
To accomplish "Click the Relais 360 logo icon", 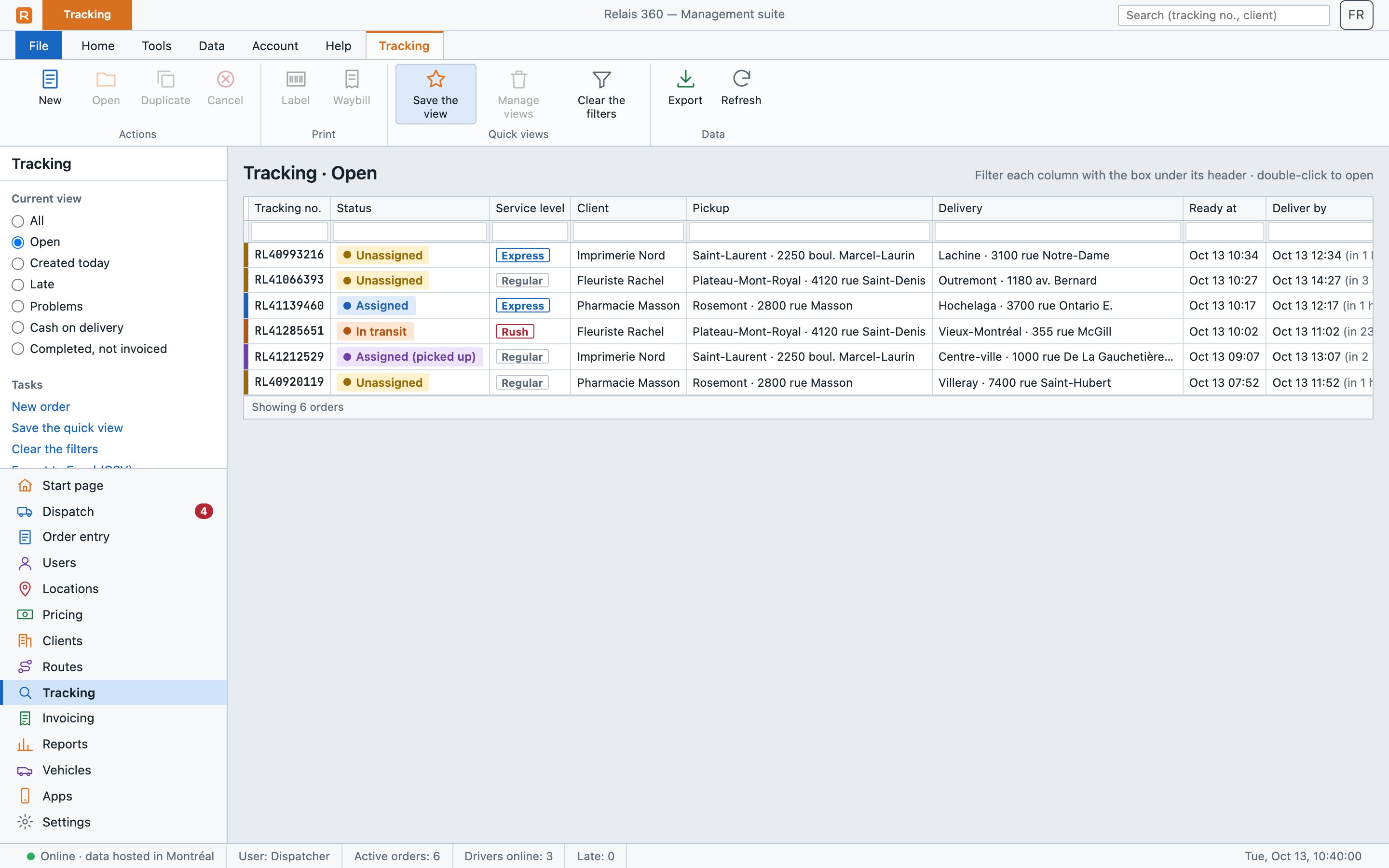I will [x=24, y=15].
